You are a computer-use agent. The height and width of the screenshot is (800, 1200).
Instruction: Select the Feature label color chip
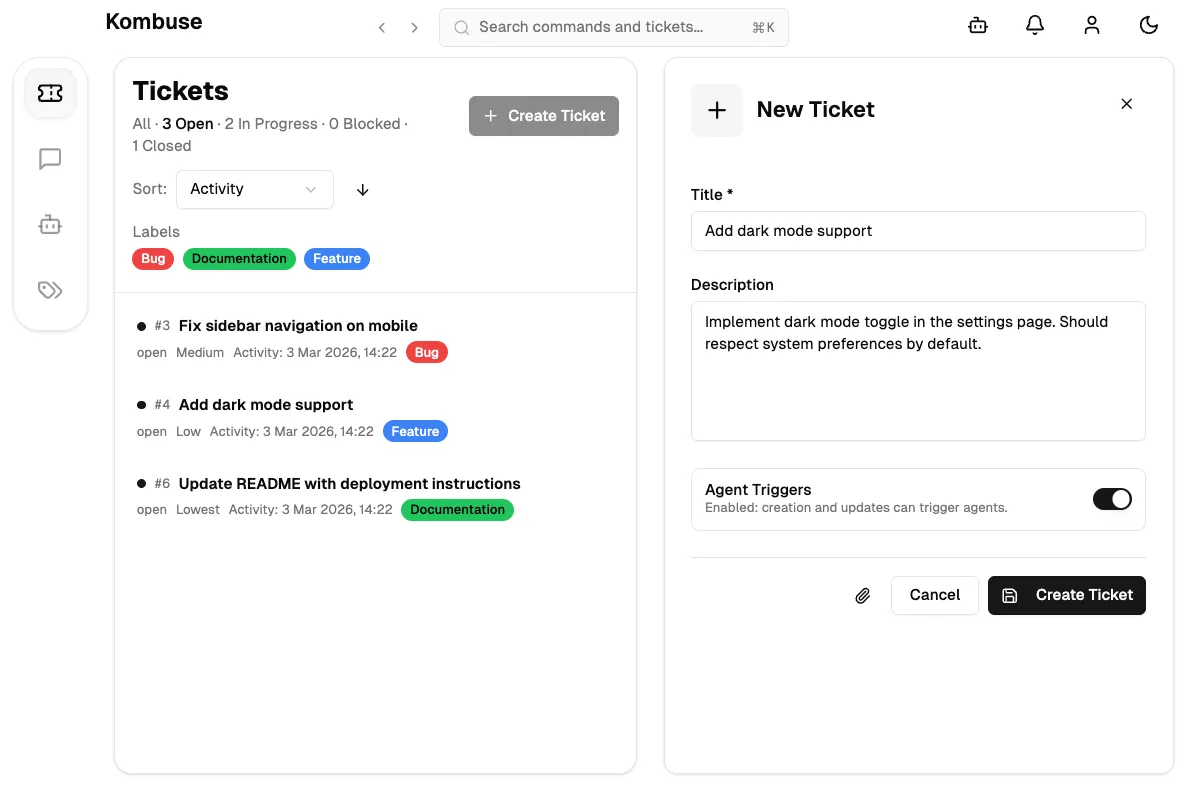pos(336,258)
